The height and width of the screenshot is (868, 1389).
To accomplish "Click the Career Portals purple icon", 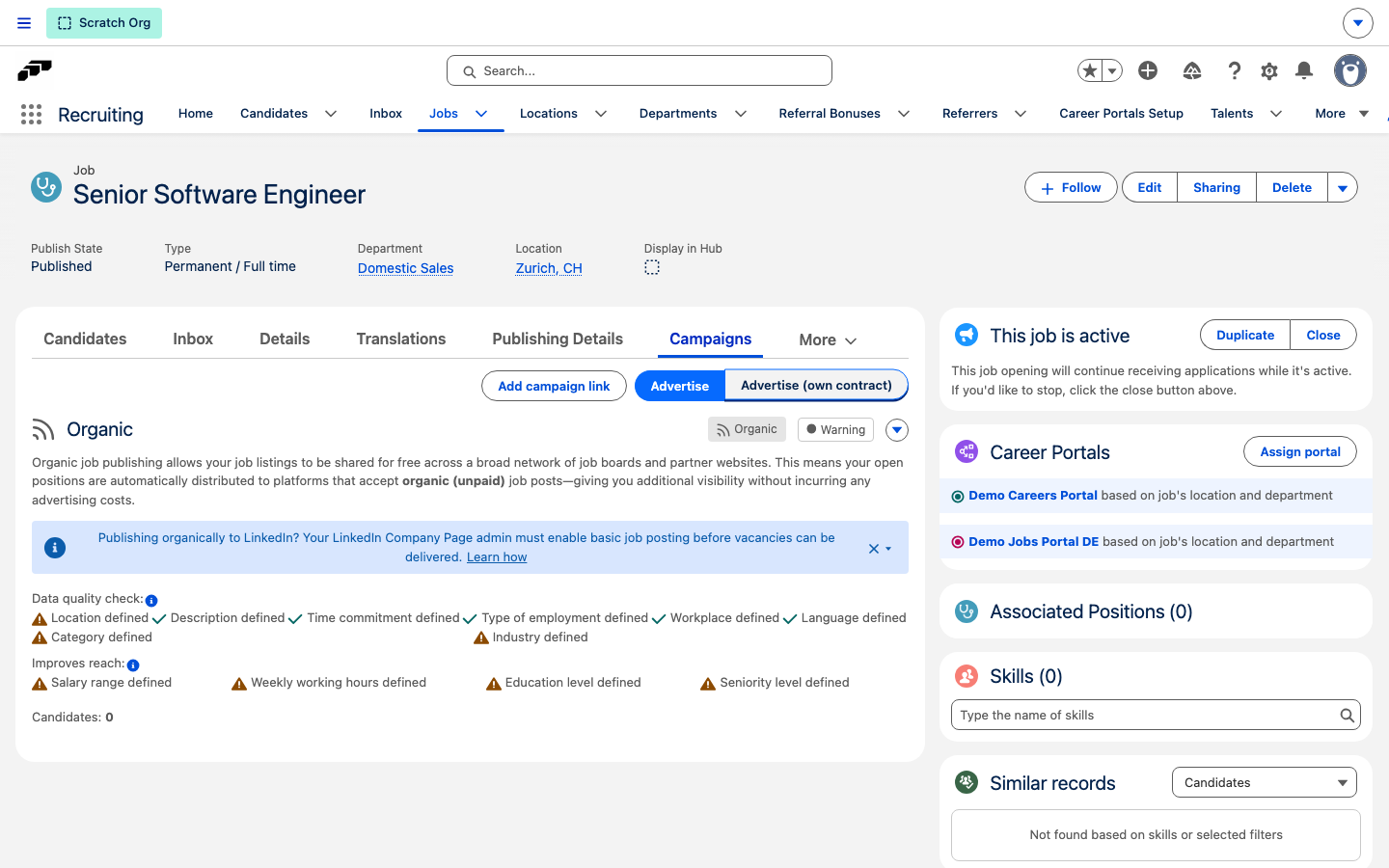I will [x=967, y=451].
